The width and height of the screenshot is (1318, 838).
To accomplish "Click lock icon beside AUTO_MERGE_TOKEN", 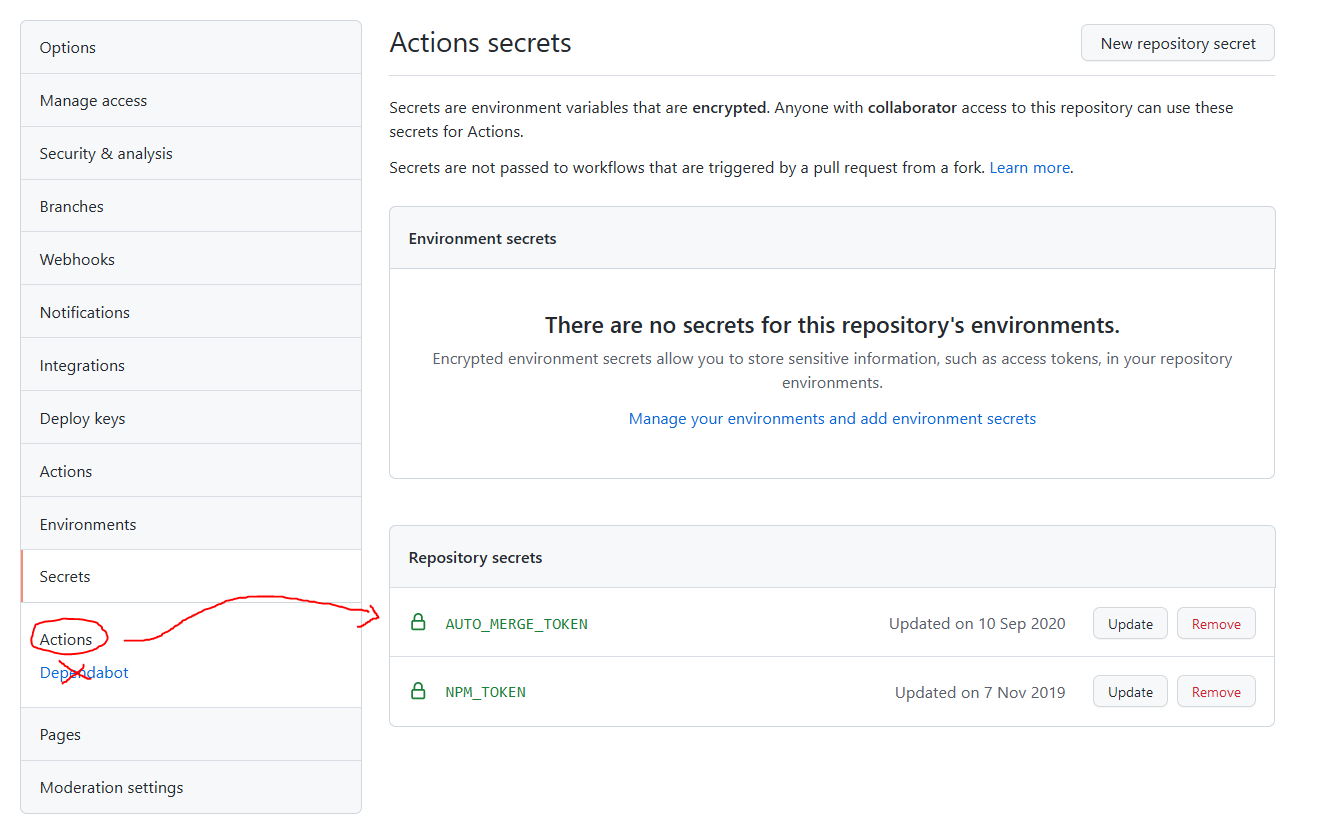I will (419, 622).
